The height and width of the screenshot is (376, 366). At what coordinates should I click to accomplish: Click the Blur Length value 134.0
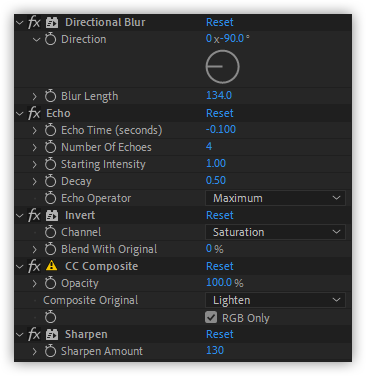(x=219, y=96)
